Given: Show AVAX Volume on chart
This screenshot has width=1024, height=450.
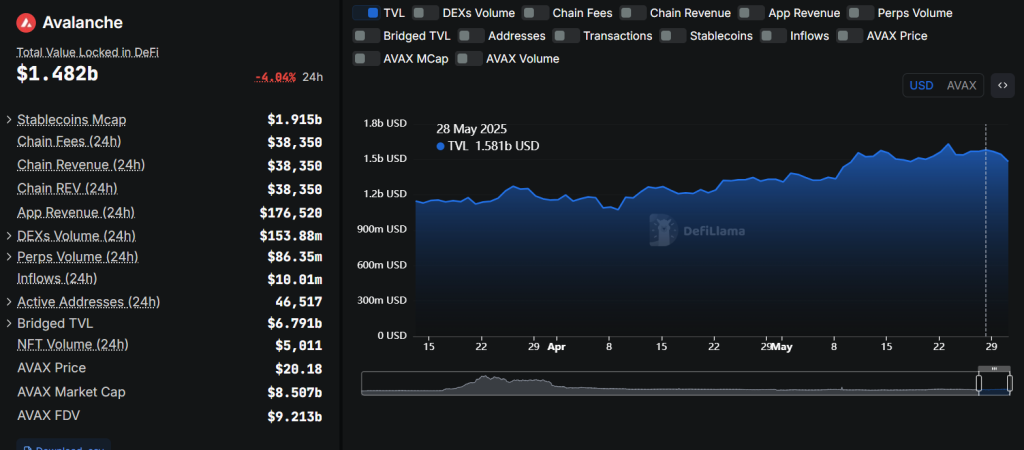Looking at the screenshot, I should click(469, 59).
